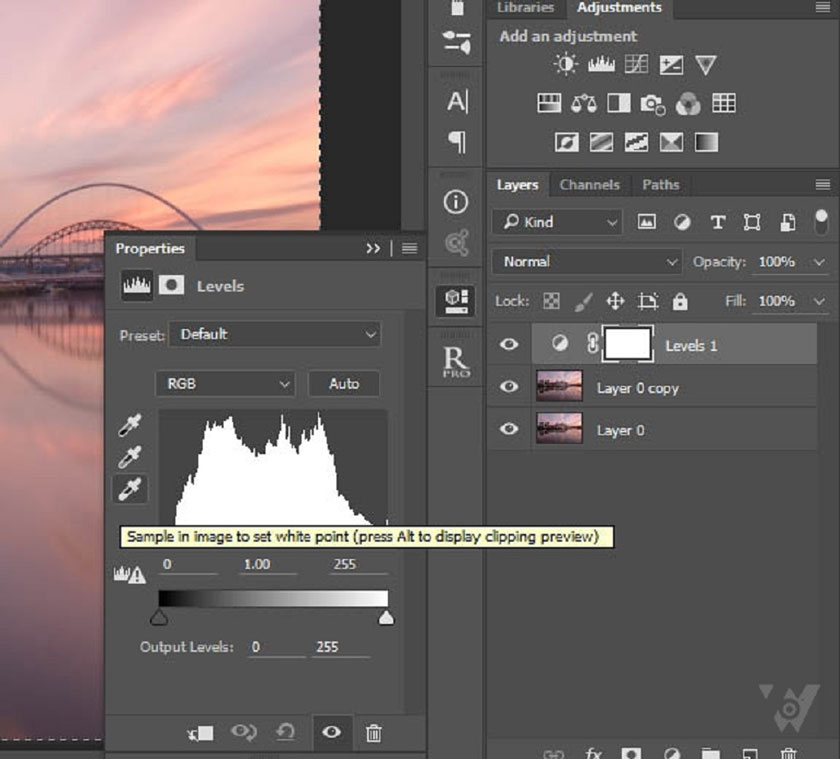Screen dimensions: 840x759
Task: Select the gray point eyedropper
Action: click(x=130, y=457)
